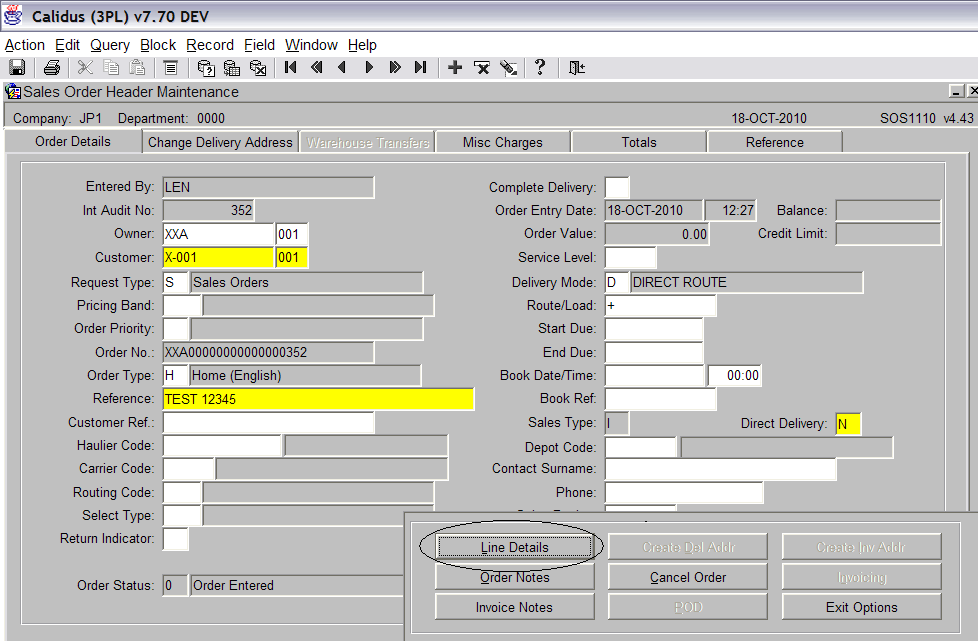Open the field Edit list icon
Viewport: 978px width, 641px height.
point(170,67)
